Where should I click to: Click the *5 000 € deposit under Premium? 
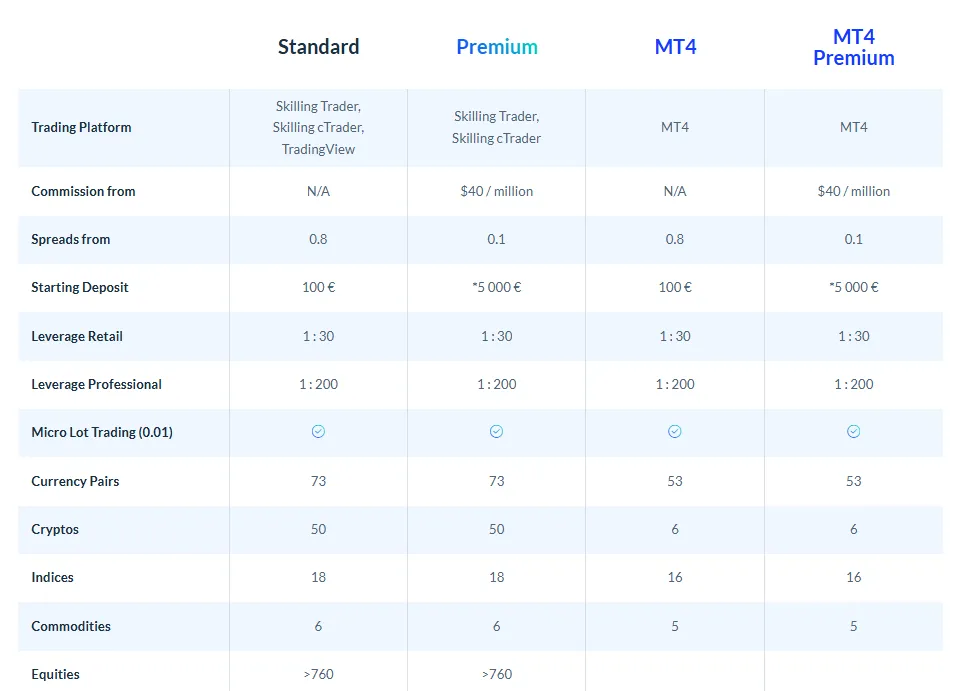pyautogui.click(x=496, y=287)
